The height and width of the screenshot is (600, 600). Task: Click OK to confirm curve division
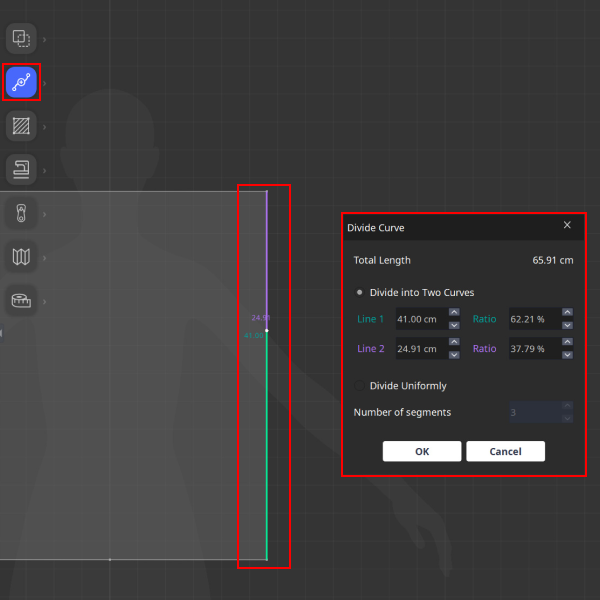(421, 451)
